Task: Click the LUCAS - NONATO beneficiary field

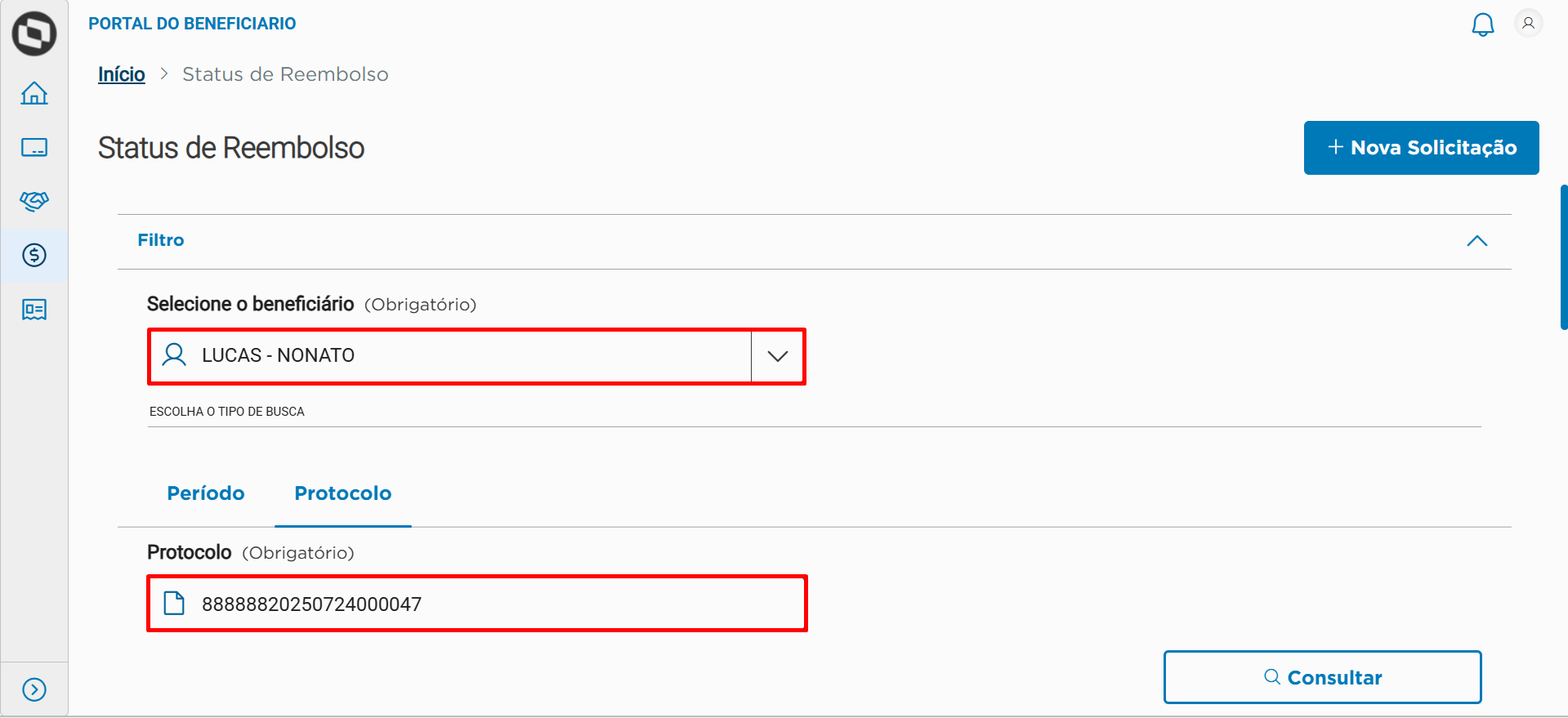Action: click(x=449, y=356)
